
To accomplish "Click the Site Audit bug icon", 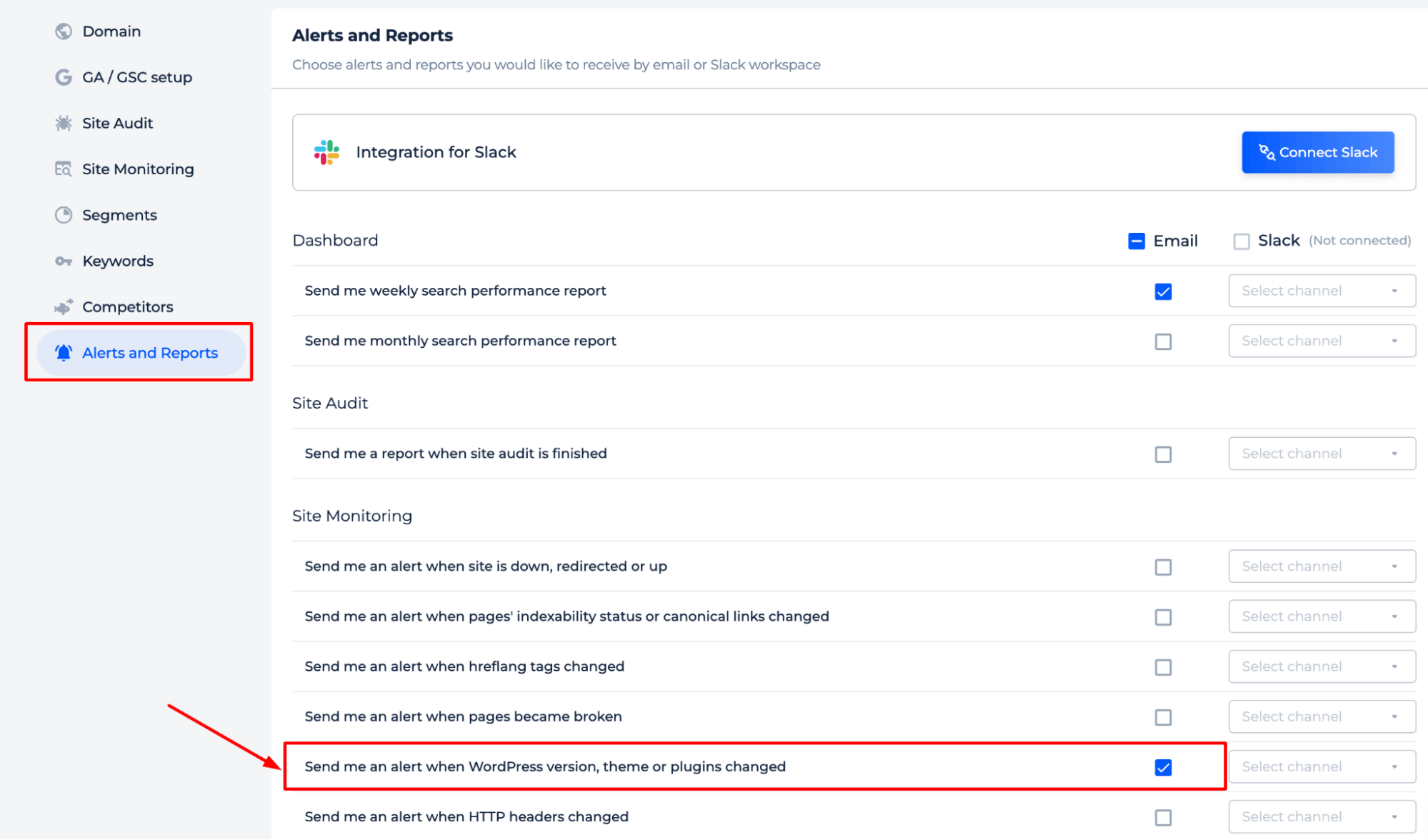I will click(x=64, y=123).
